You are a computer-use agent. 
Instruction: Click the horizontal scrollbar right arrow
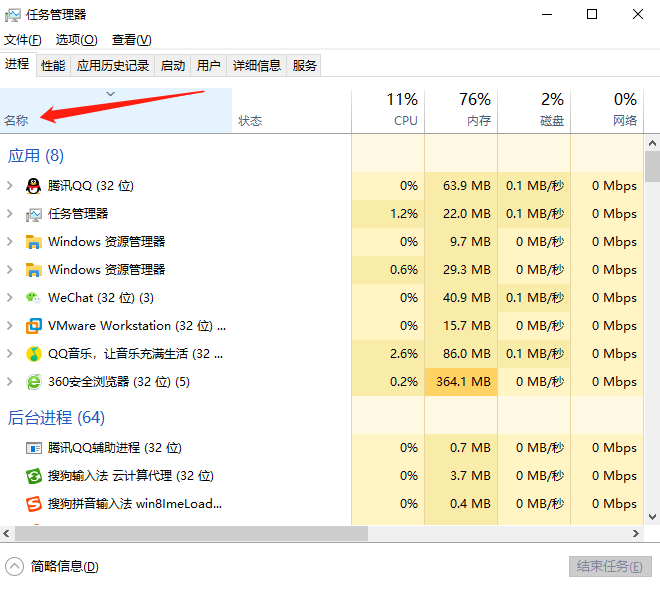click(636, 534)
